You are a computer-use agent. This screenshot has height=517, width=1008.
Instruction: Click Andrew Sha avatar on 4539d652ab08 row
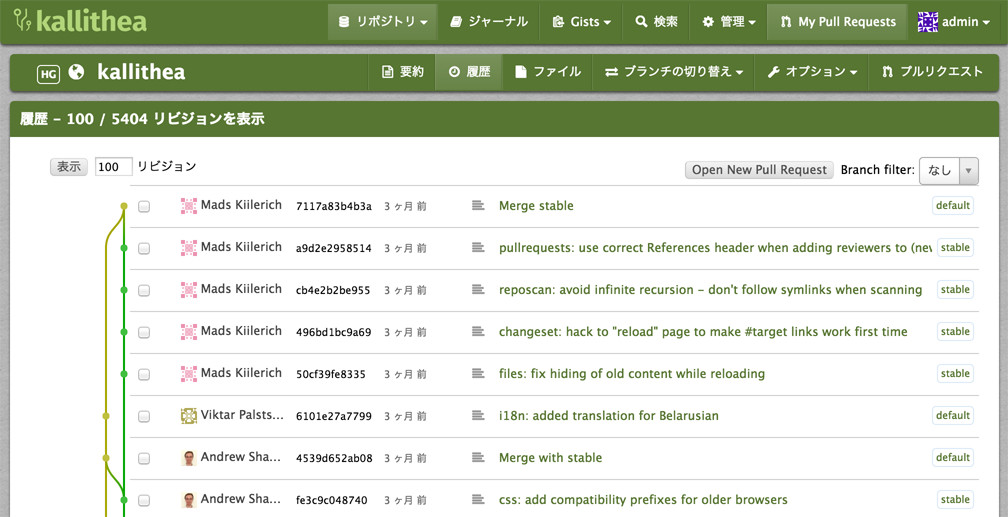coord(189,458)
